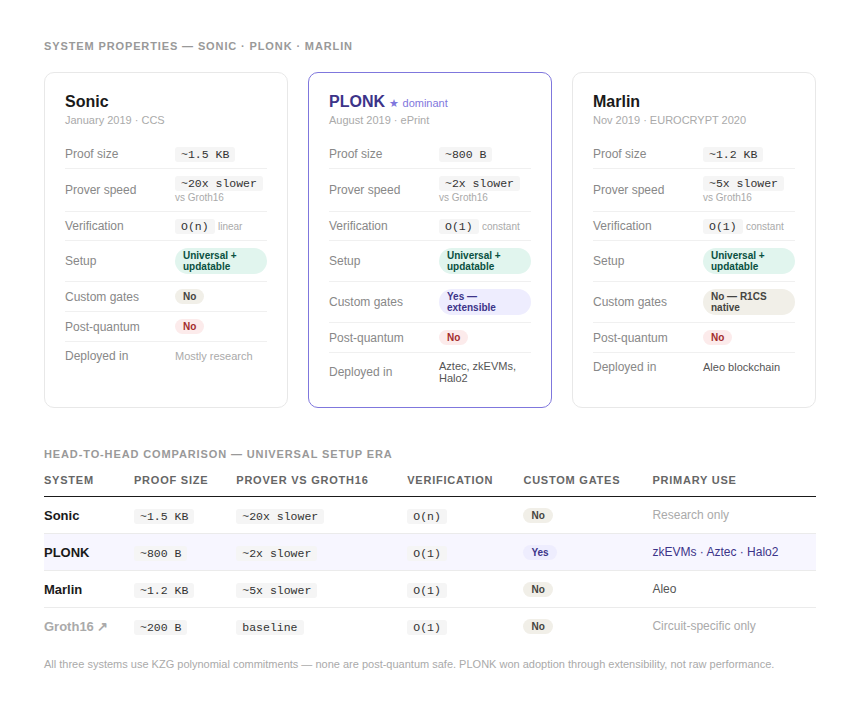Click Sonic's 'Universal + updatable' setup badge
Screen dimensions: 860x710
point(220,261)
